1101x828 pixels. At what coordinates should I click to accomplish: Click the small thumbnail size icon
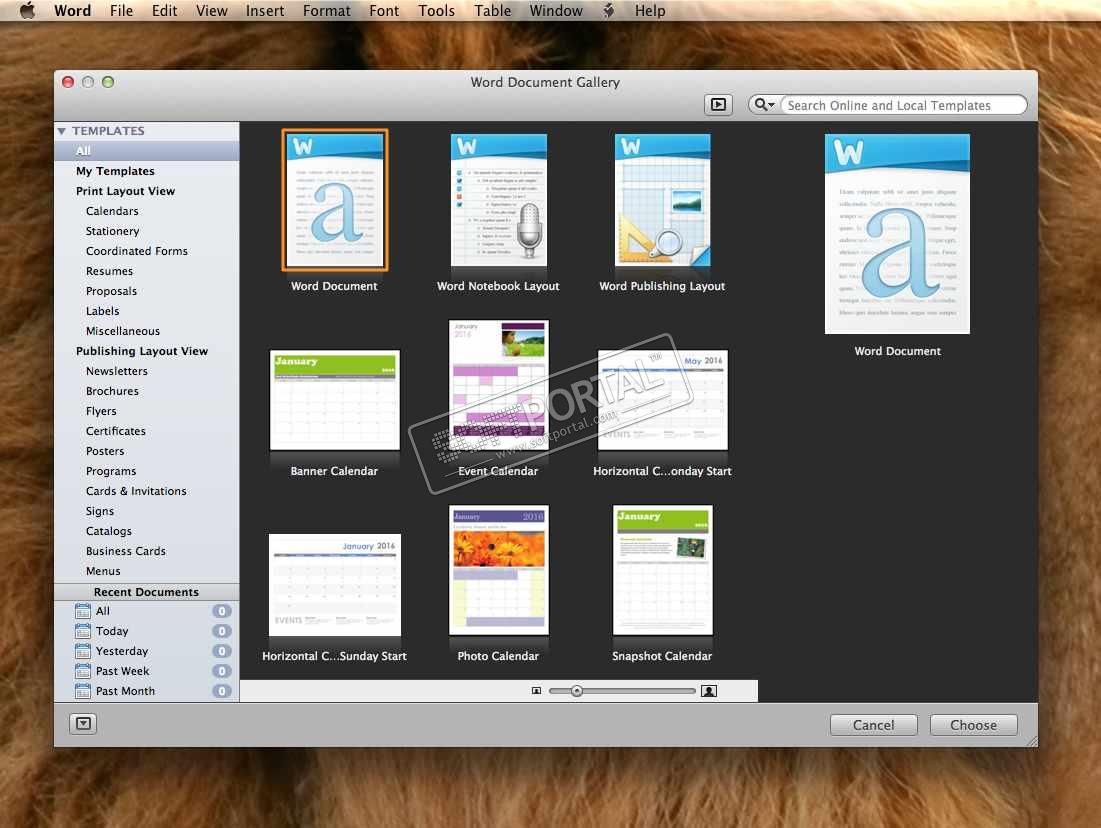pyautogui.click(x=536, y=691)
